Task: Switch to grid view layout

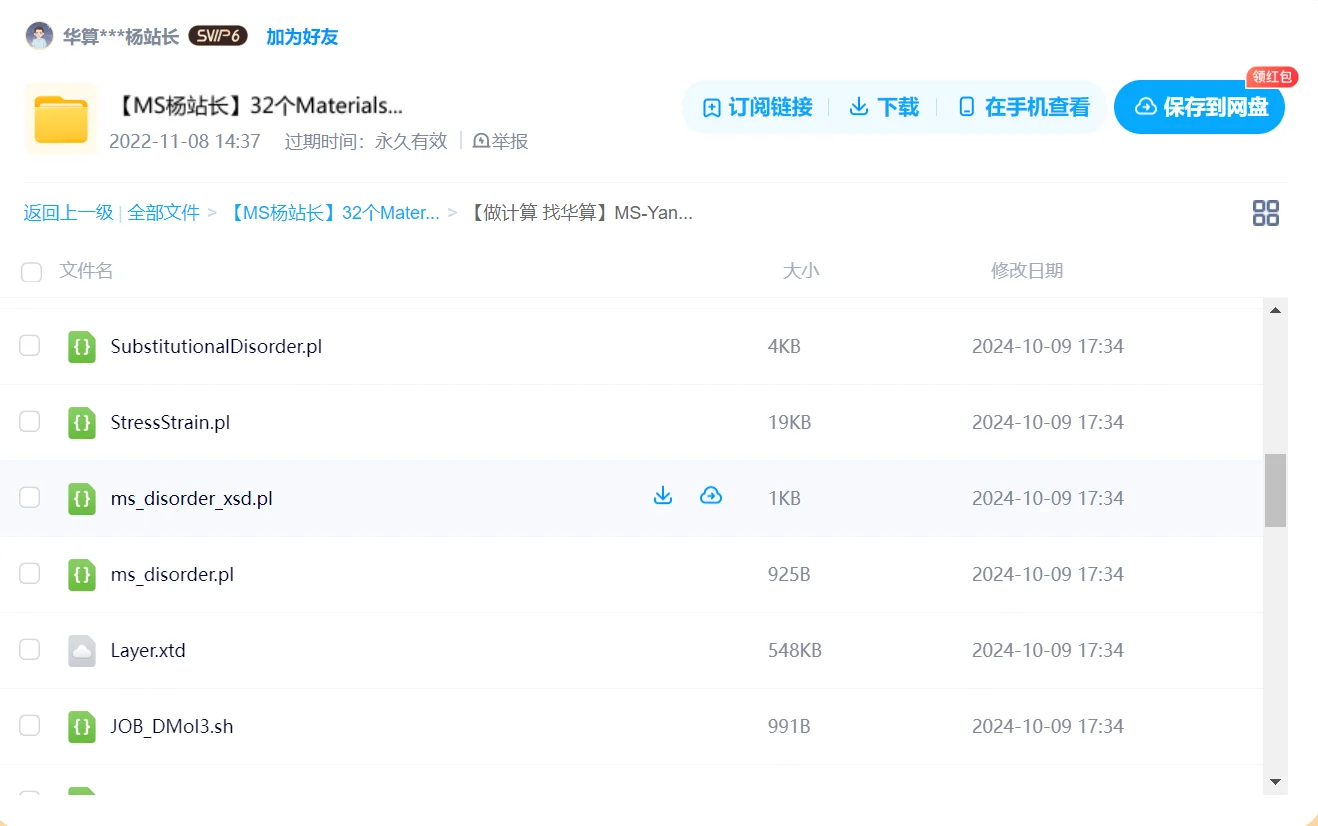Action: tap(1266, 213)
